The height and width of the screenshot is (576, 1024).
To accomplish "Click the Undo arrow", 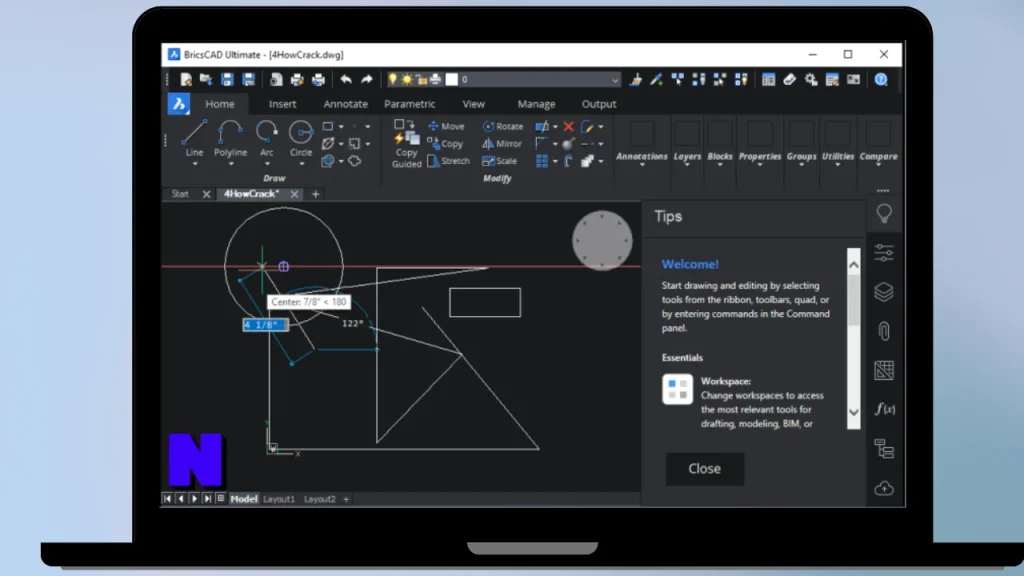I will click(345, 80).
